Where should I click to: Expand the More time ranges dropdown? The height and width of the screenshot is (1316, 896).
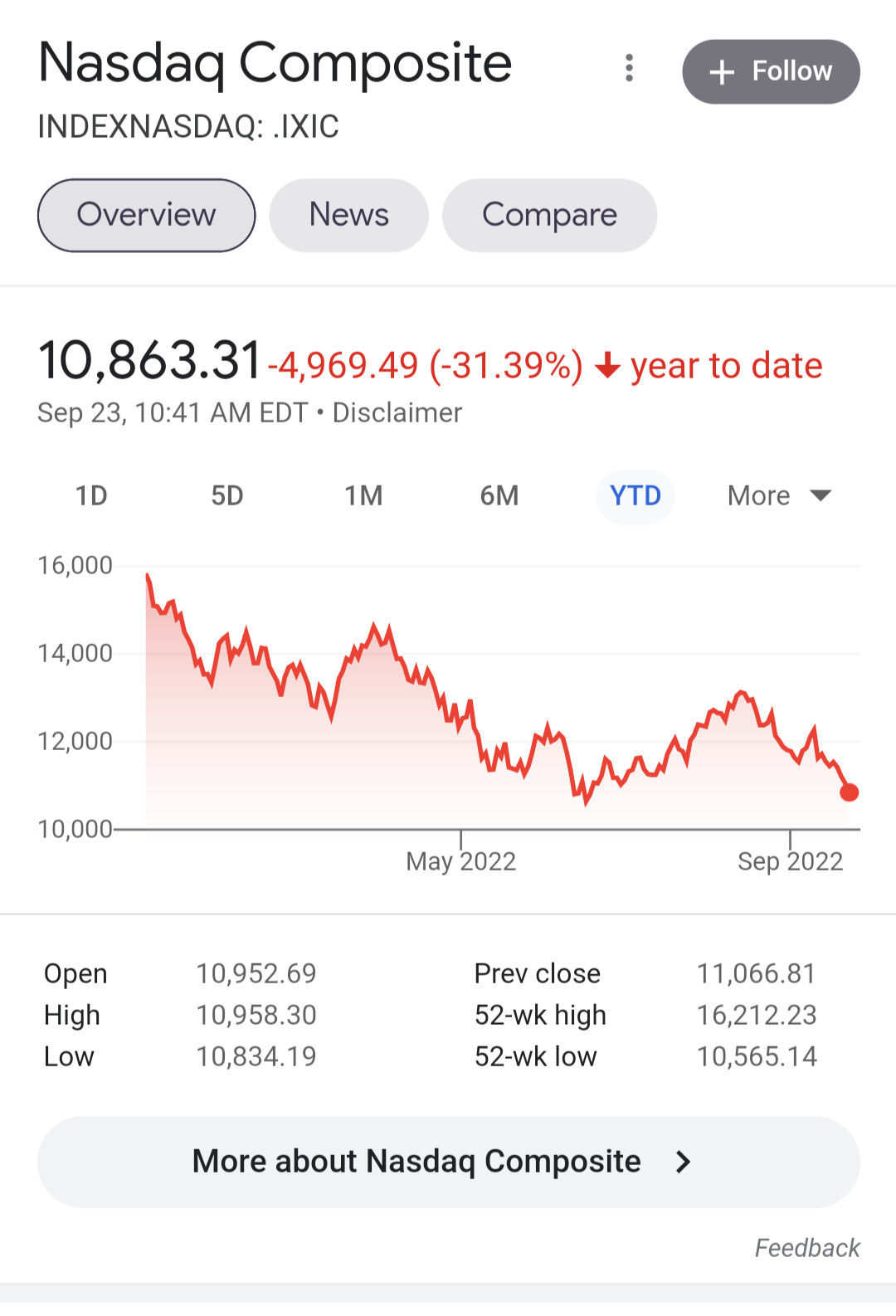click(x=779, y=496)
